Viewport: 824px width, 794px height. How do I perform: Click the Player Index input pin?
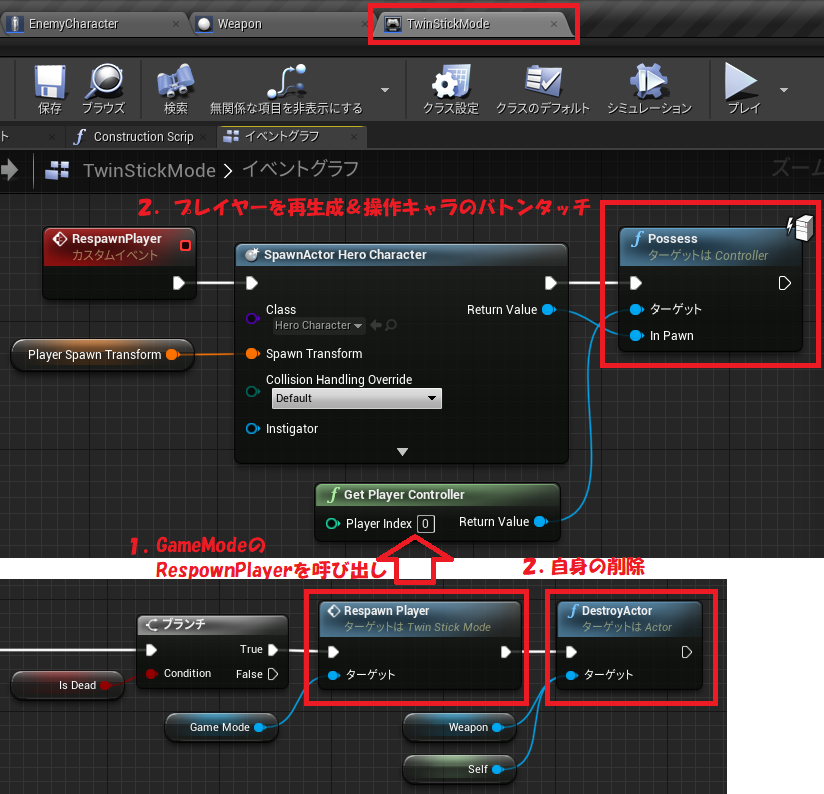click(333, 523)
